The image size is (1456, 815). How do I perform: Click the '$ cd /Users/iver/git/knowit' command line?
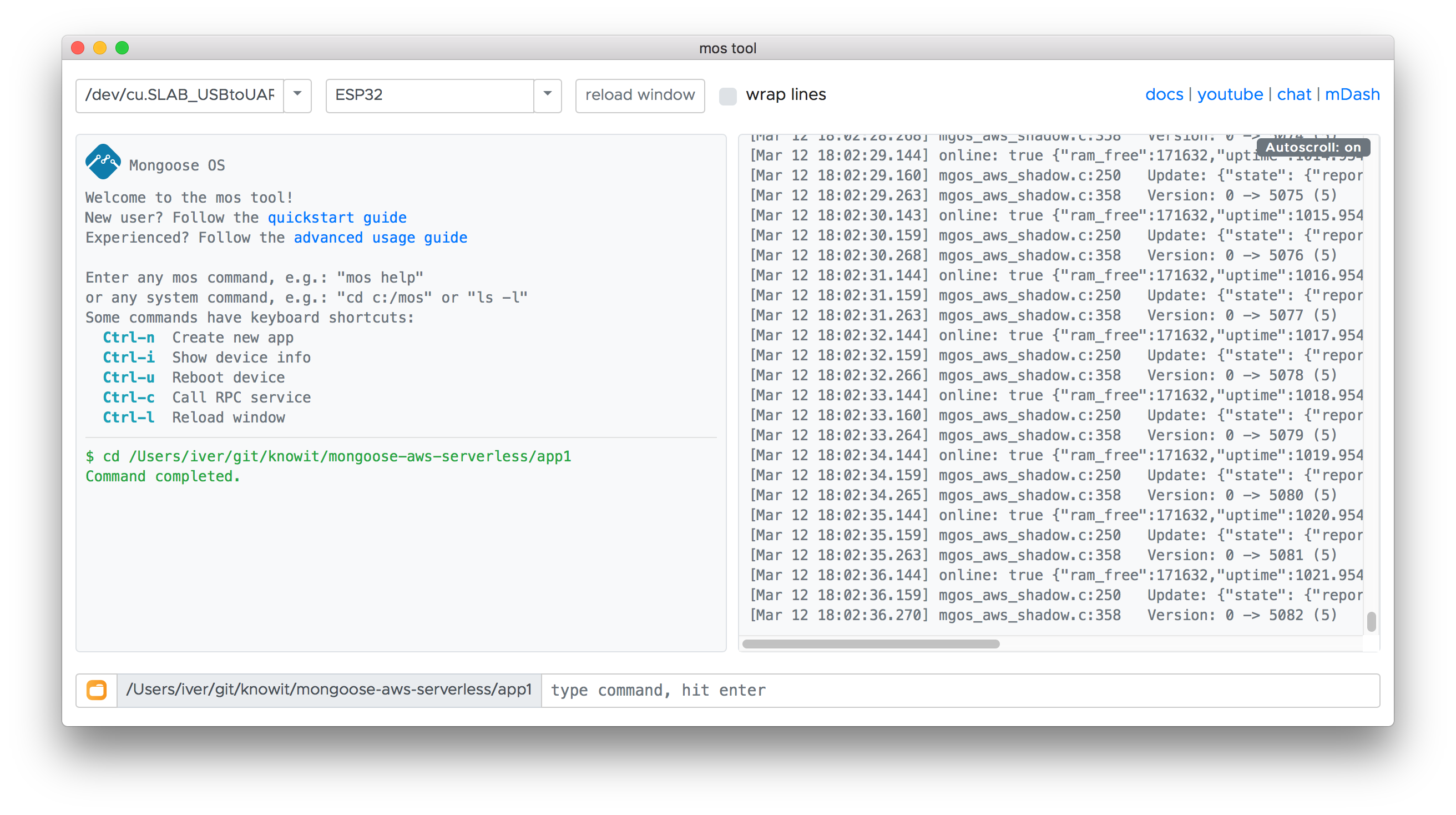pyautogui.click(x=328, y=456)
